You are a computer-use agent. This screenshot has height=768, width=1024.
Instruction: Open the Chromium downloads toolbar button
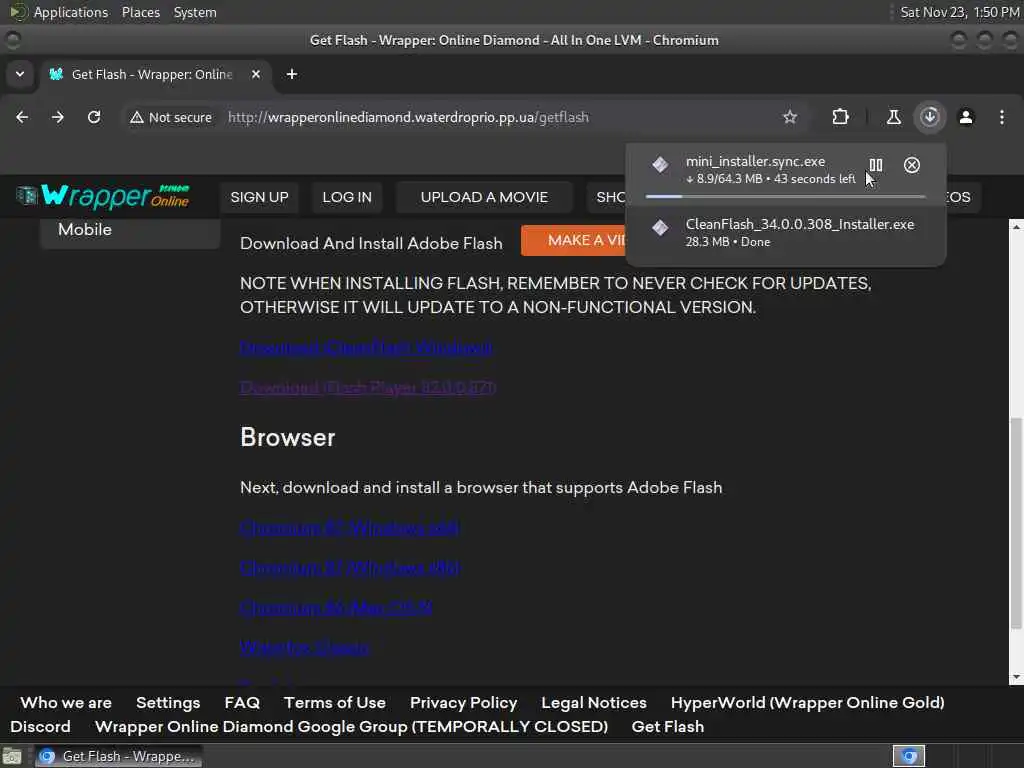click(x=930, y=117)
